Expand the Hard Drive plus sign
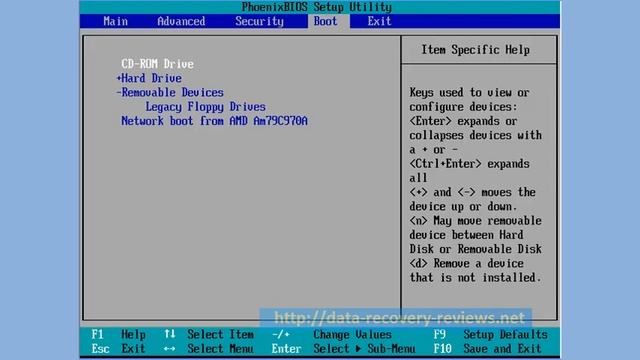 (x=119, y=78)
